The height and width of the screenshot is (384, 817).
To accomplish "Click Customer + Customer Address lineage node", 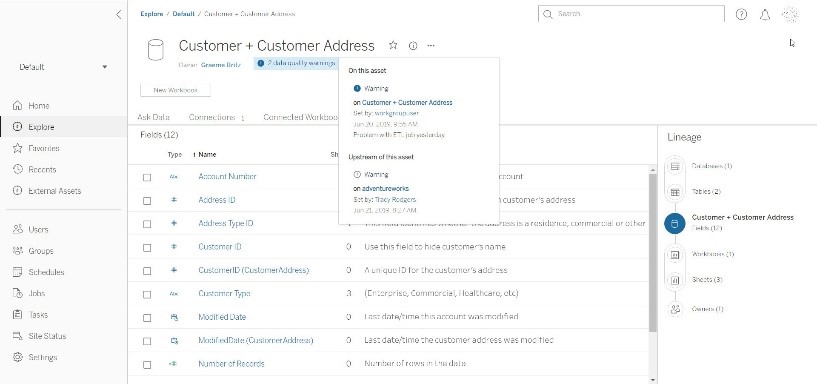I will pos(675,224).
